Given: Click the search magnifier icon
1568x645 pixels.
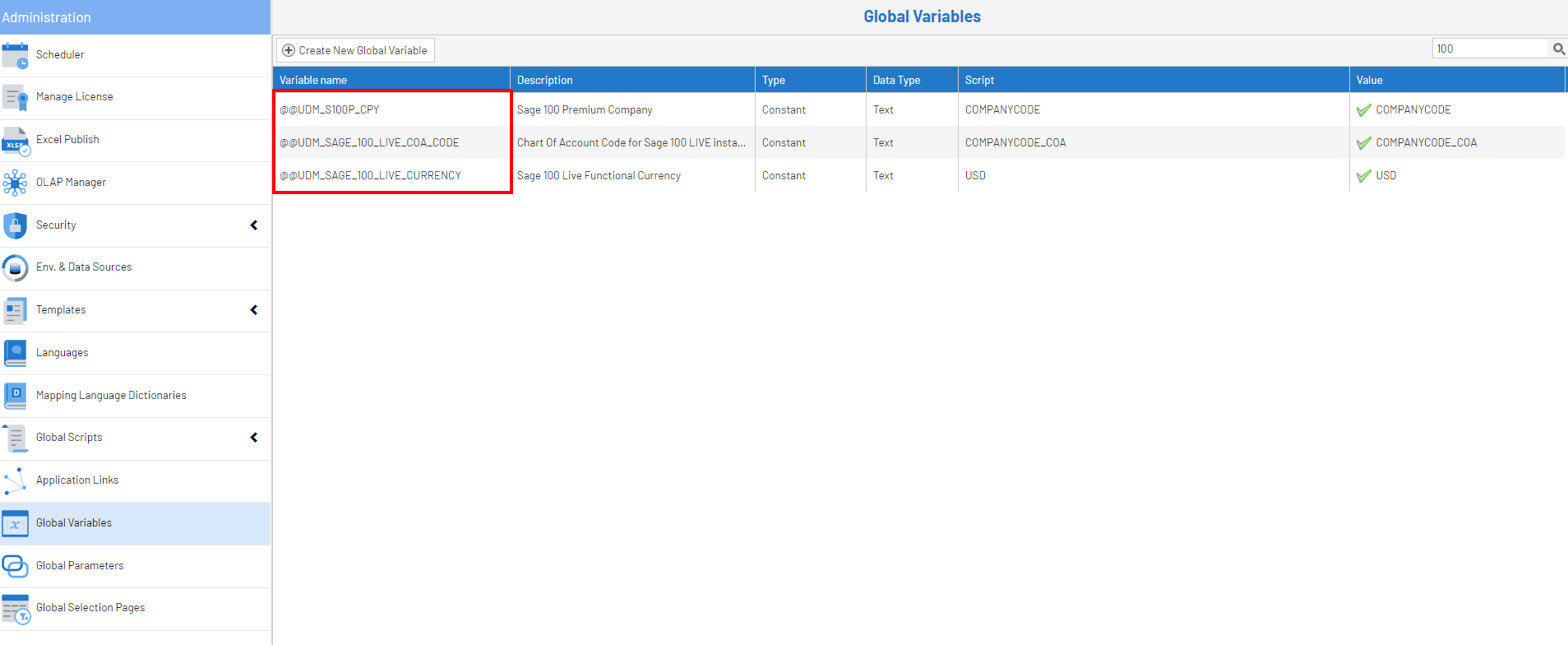Looking at the screenshot, I should click(x=1558, y=49).
